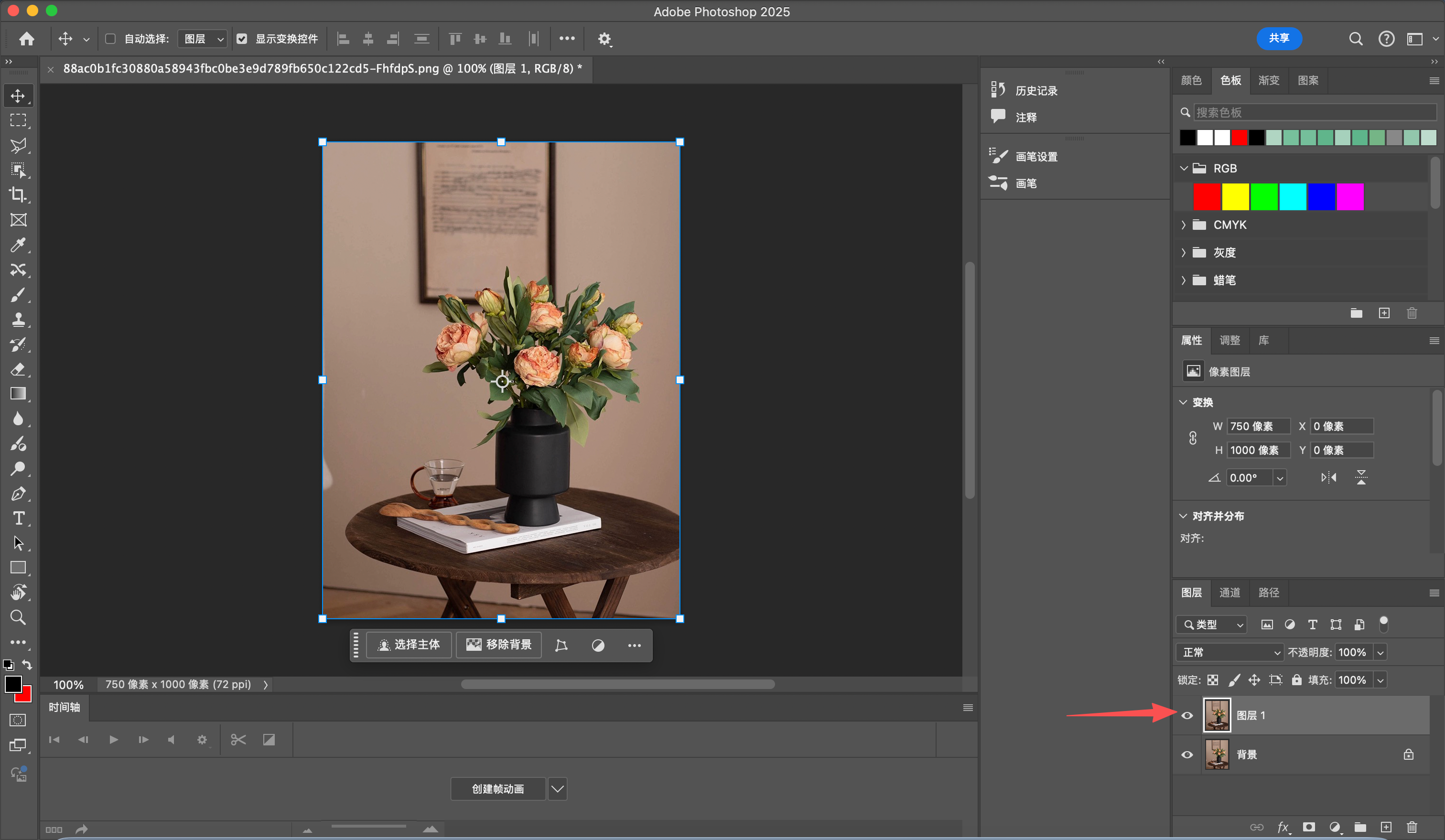Open the 正常 blend mode dropdown
Viewport: 1445px width, 840px height.
coord(1229,653)
